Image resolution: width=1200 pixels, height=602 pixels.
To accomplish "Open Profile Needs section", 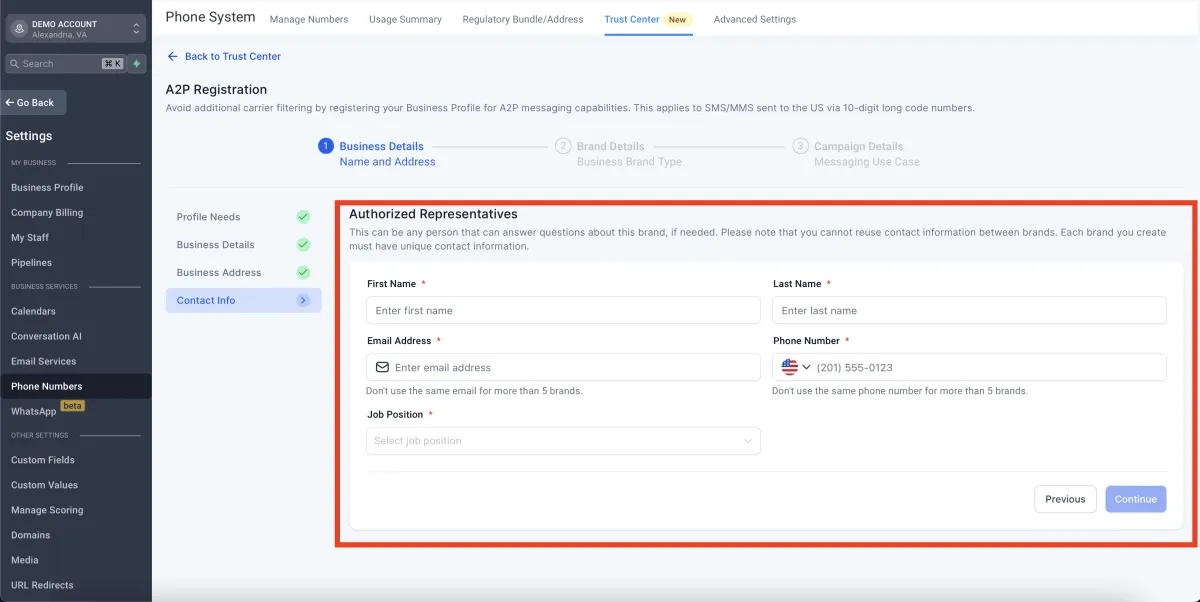I will click(243, 216).
